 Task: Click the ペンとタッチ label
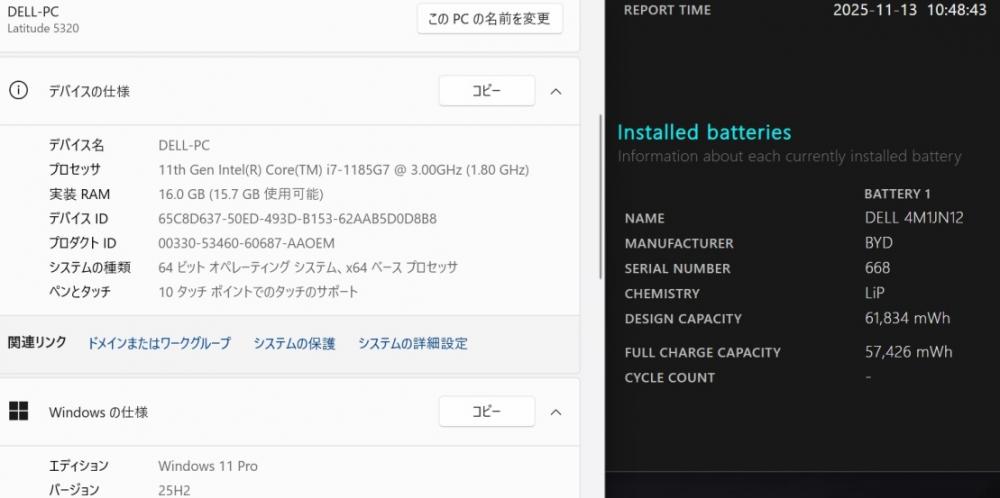click(x=80, y=292)
